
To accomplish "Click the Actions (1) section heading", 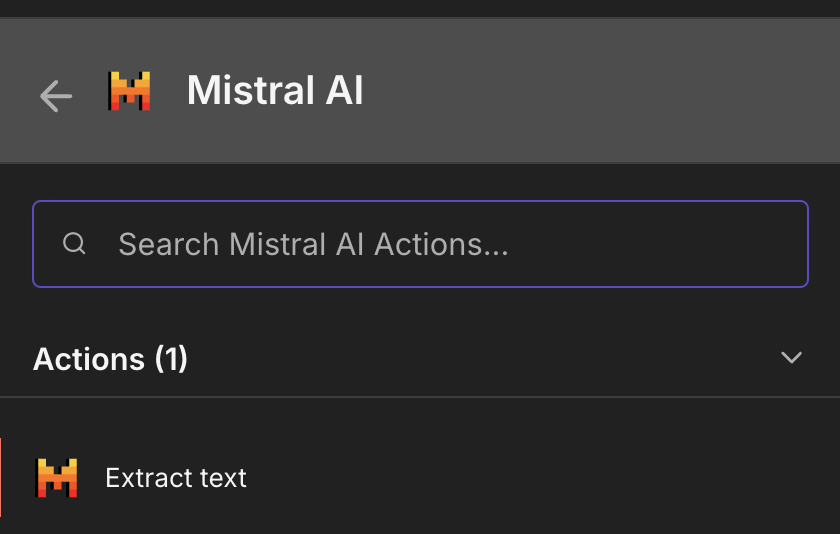I will (110, 359).
